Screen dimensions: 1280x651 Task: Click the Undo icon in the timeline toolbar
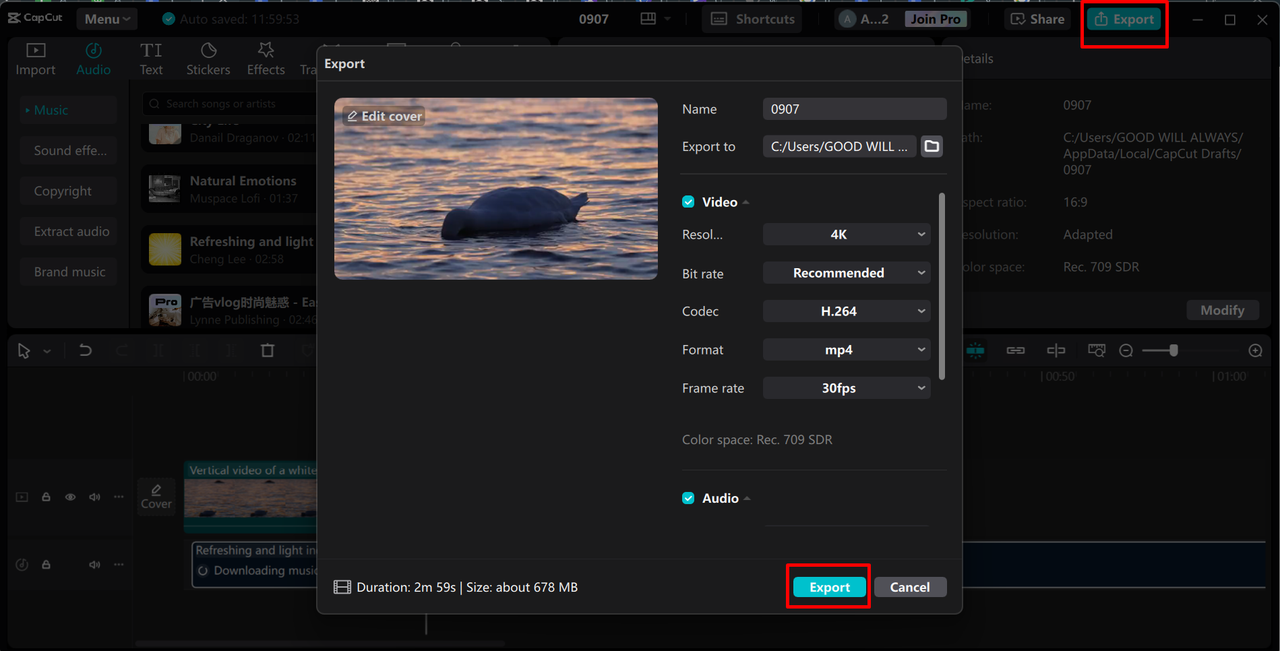(x=85, y=350)
